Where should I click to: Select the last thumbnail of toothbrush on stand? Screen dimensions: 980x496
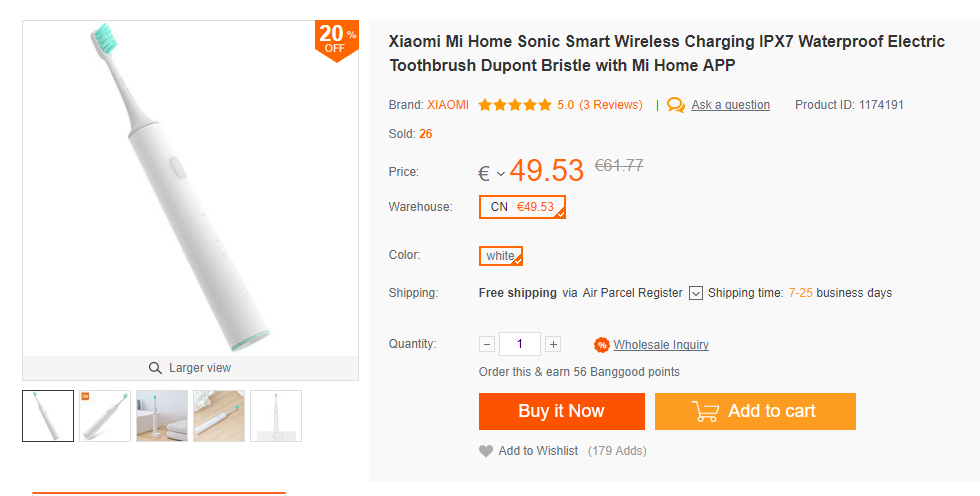tap(275, 416)
